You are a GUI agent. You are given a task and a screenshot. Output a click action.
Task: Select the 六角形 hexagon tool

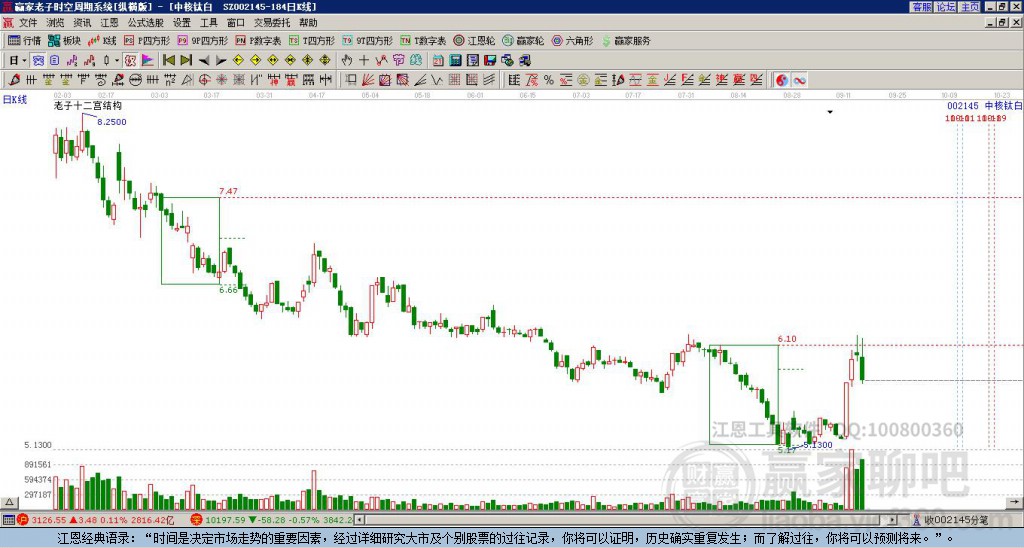click(572, 41)
